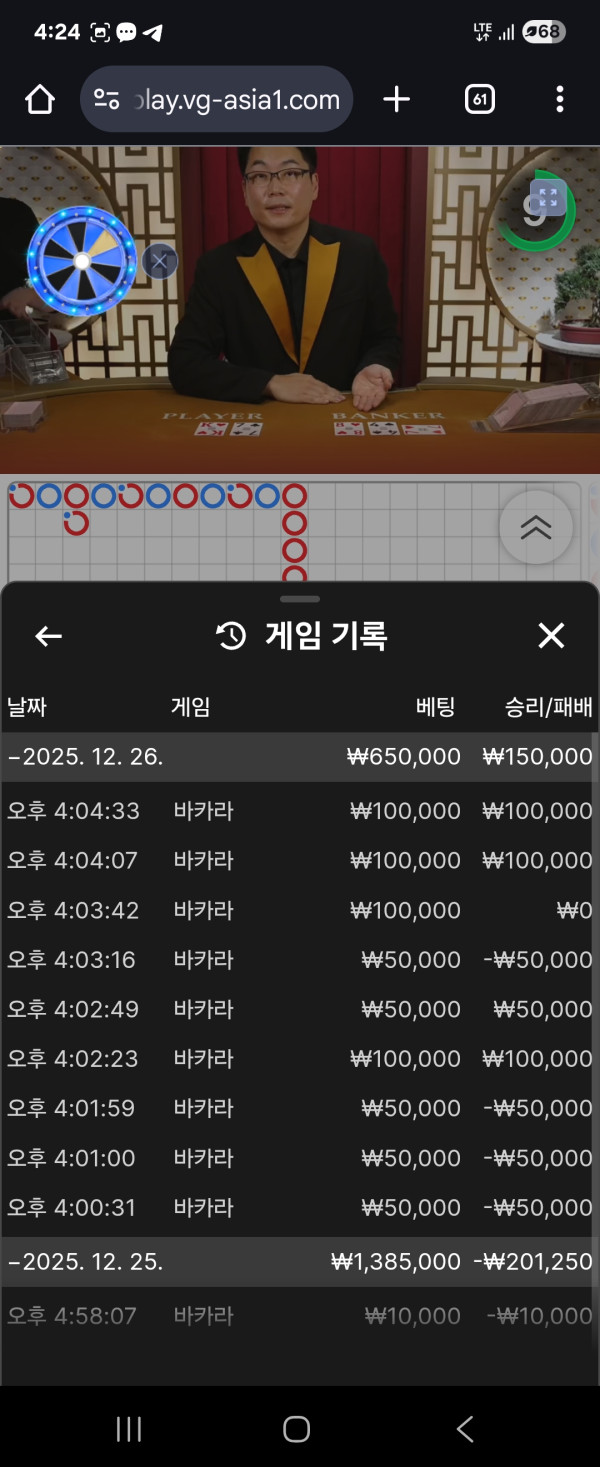Open a new tab with plus icon
Screen dimensions: 600x1467
click(x=397, y=99)
